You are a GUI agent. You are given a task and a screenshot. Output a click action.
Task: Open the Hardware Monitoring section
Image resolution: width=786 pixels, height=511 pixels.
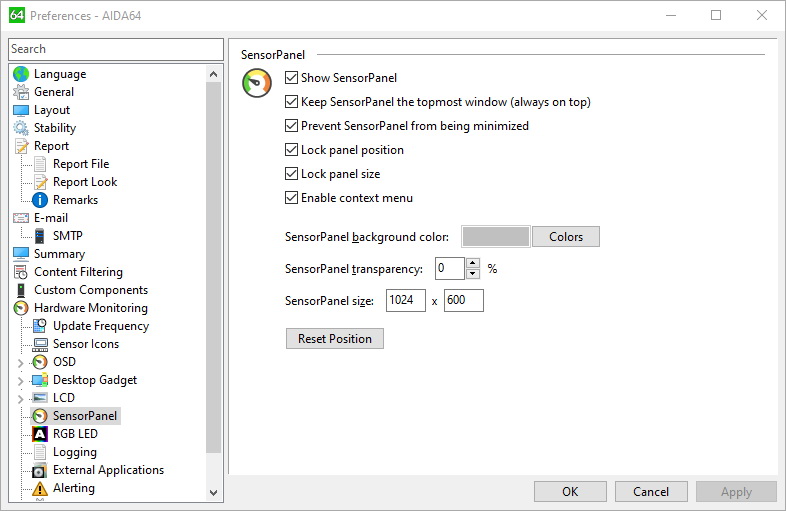point(91,308)
